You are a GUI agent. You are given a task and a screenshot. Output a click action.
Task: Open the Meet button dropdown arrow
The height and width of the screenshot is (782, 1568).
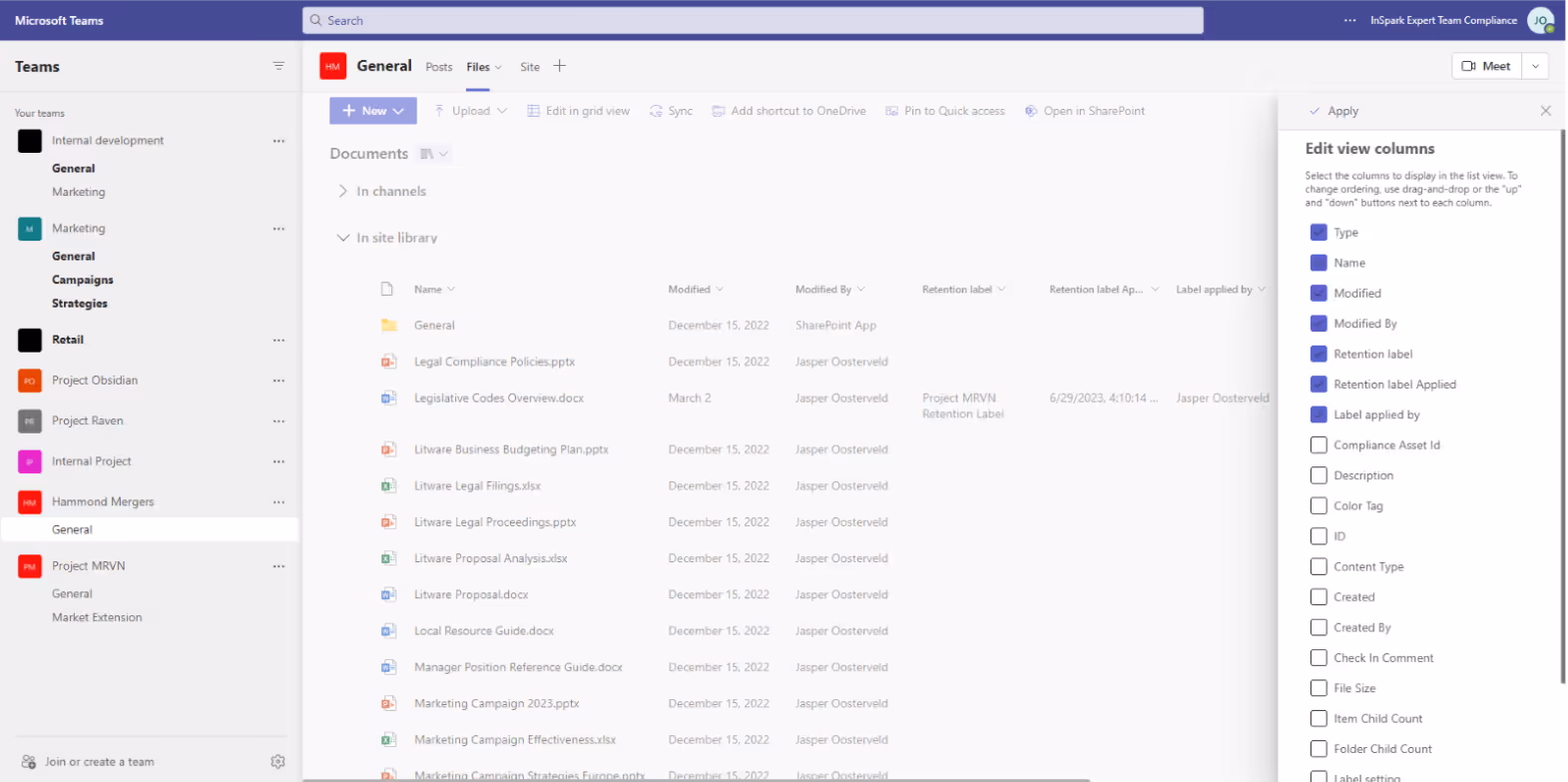pos(1535,66)
